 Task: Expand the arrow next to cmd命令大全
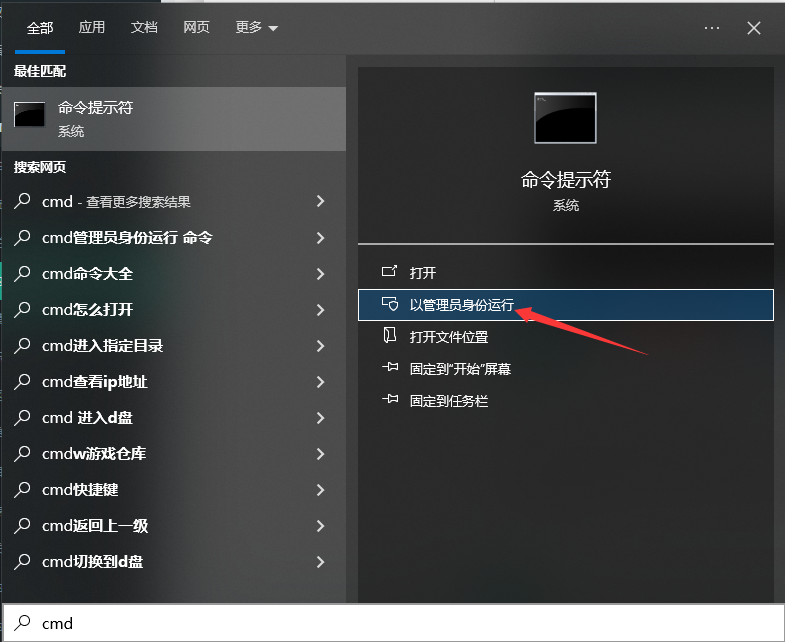(320, 274)
